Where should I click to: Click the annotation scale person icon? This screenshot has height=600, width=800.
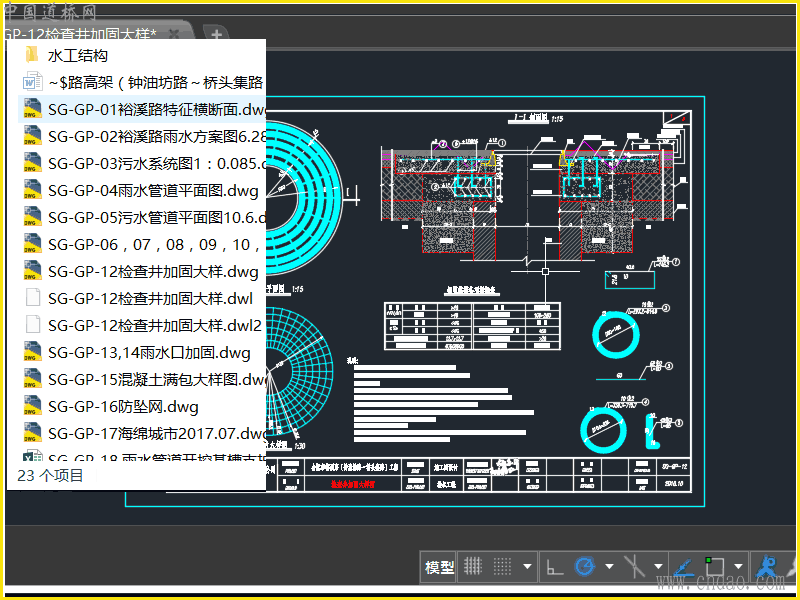[x=767, y=567]
